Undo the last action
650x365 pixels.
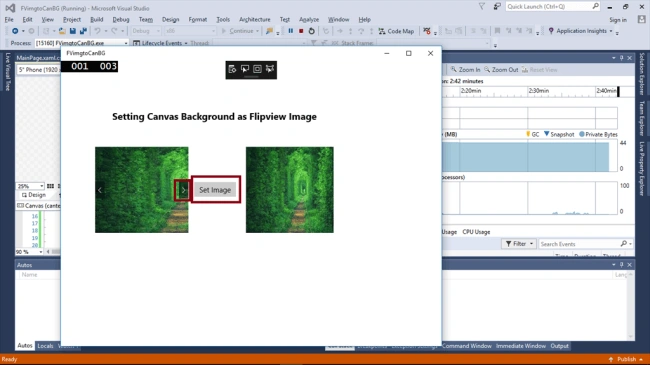tap(97, 31)
